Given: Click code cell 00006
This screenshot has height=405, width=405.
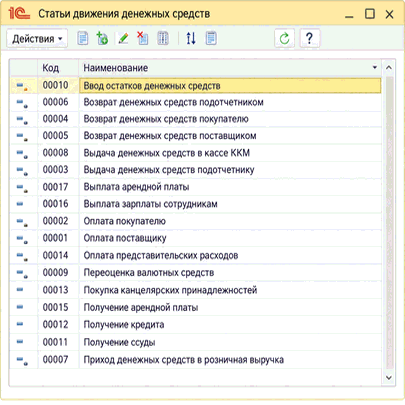Looking at the screenshot, I should (58, 102).
